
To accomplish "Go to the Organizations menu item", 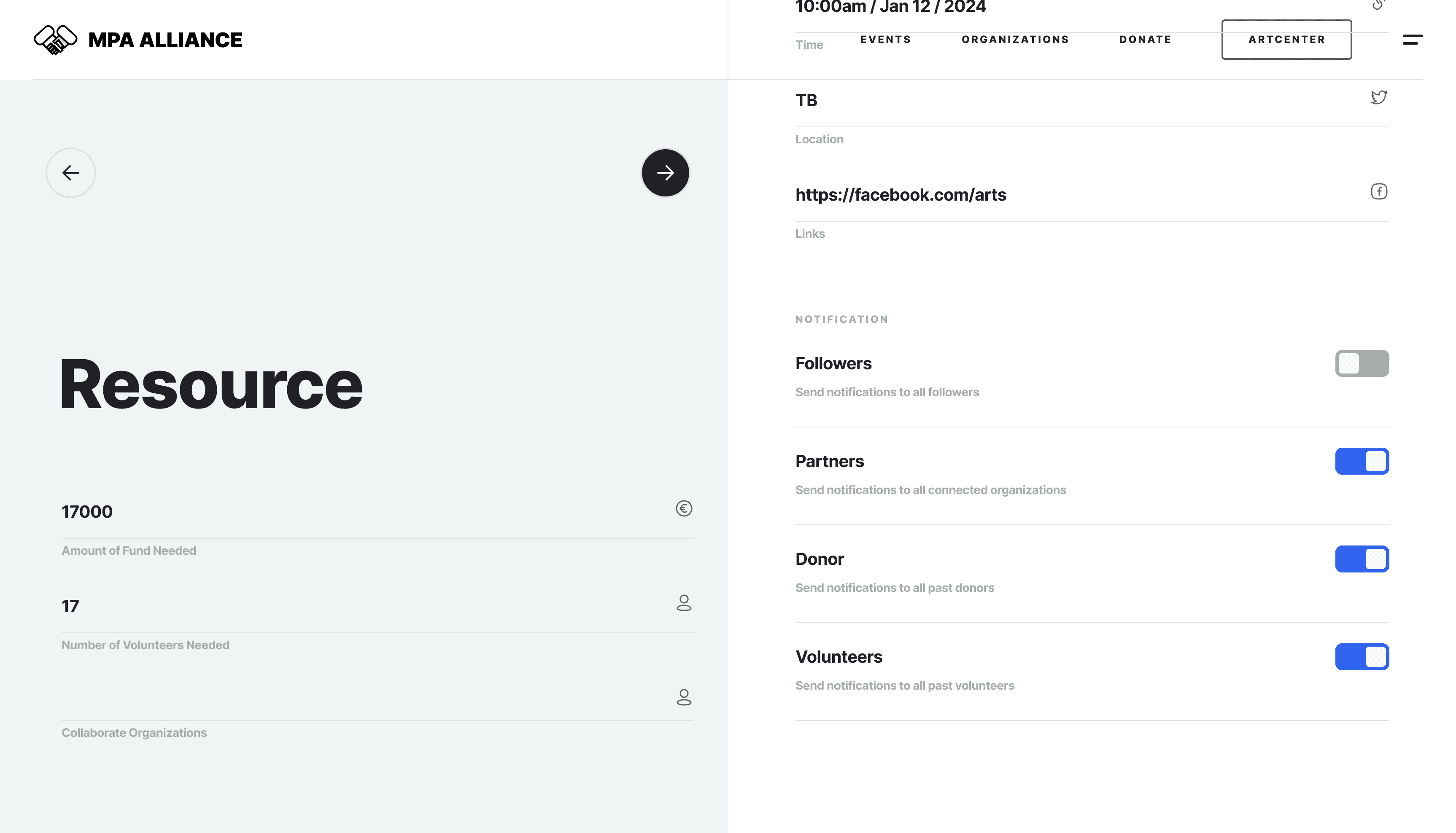I will pyautogui.click(x=1015, y=40).
